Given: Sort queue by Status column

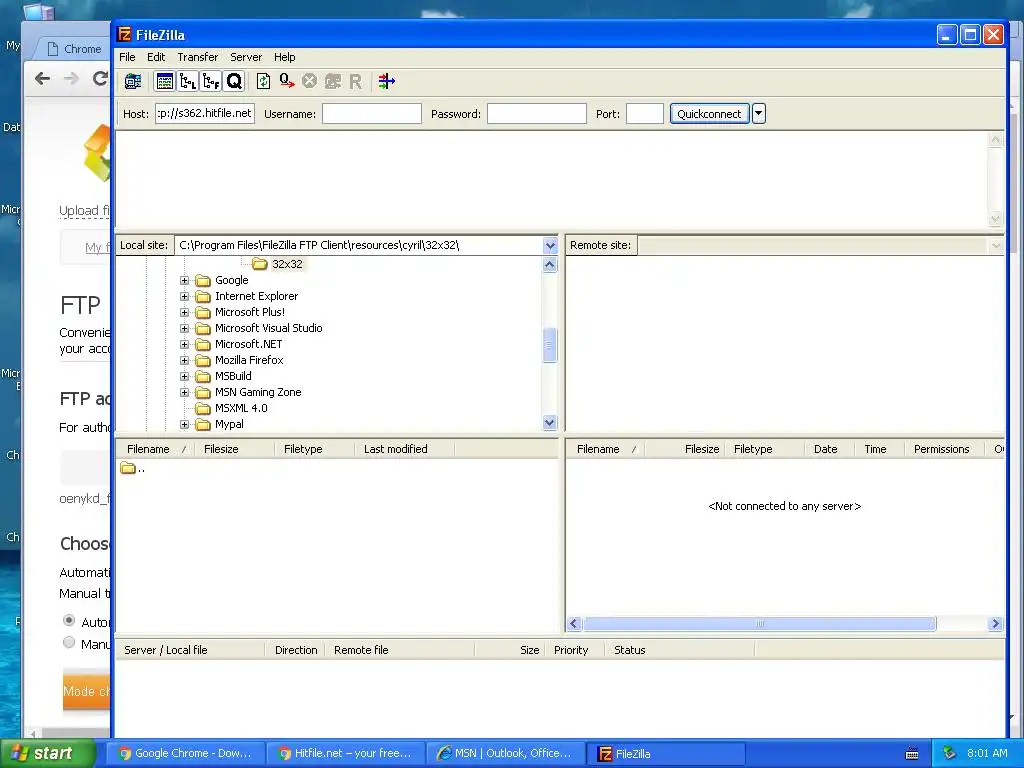Looking at the screenshot, I should (680, 650).
